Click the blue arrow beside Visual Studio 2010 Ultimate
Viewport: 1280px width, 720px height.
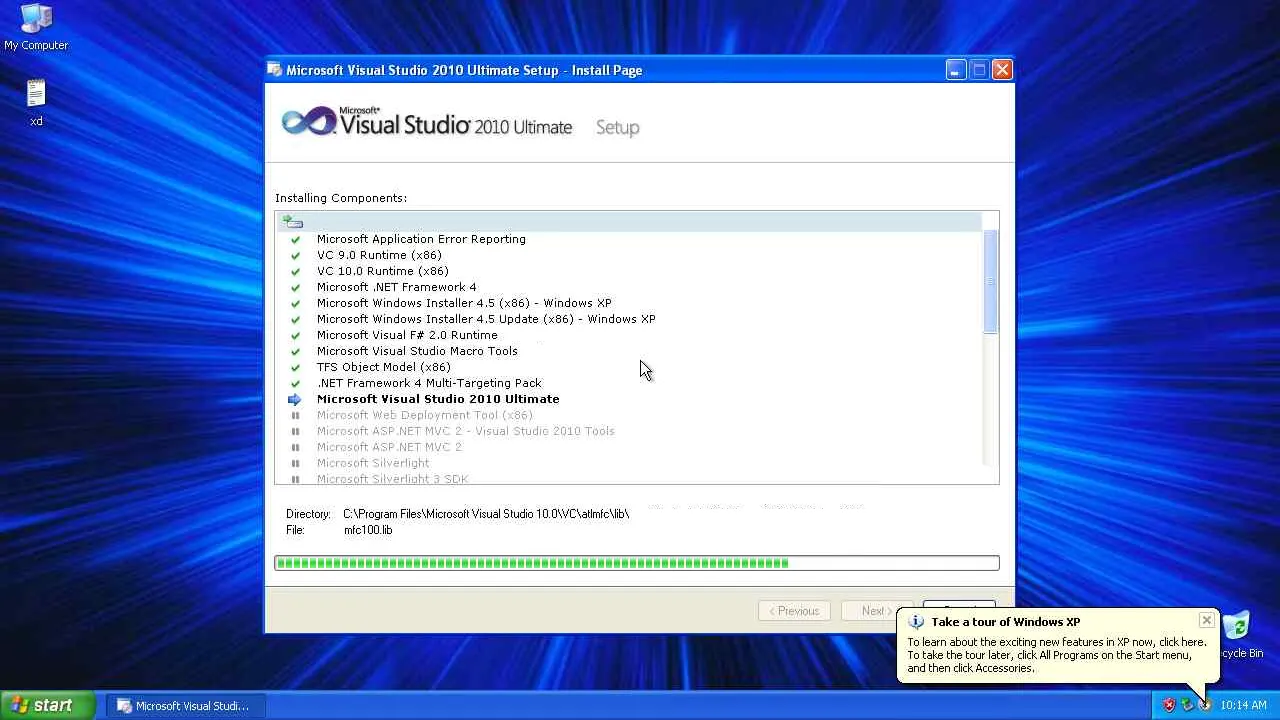[x=295, y=399]
